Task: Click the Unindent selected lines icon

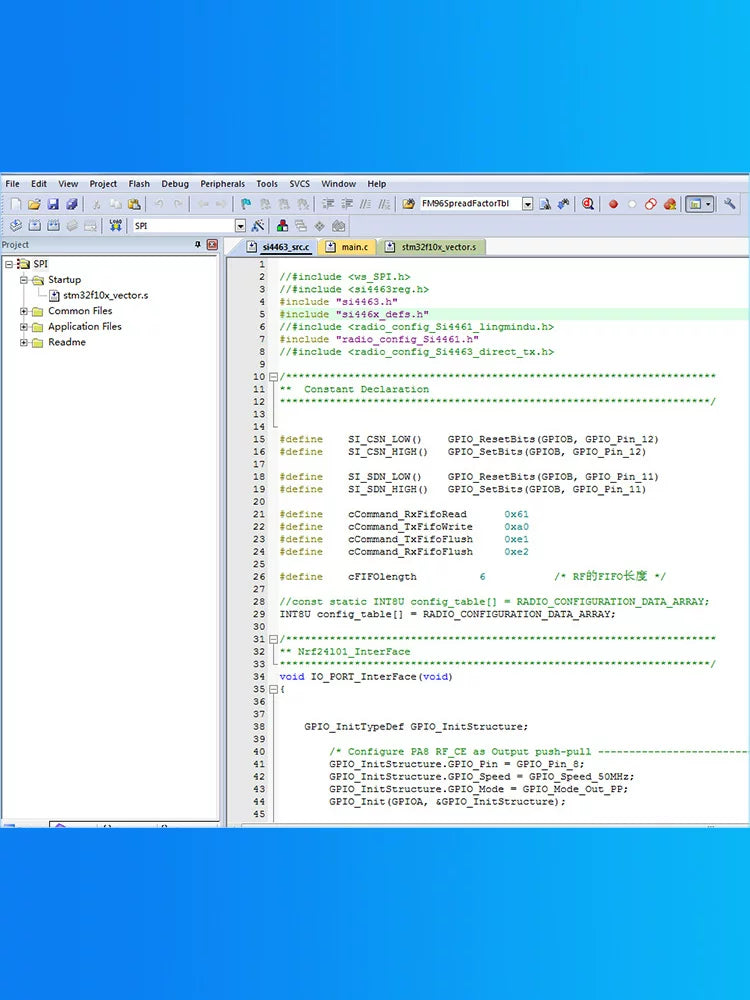Action: click(x=347, y=204)
